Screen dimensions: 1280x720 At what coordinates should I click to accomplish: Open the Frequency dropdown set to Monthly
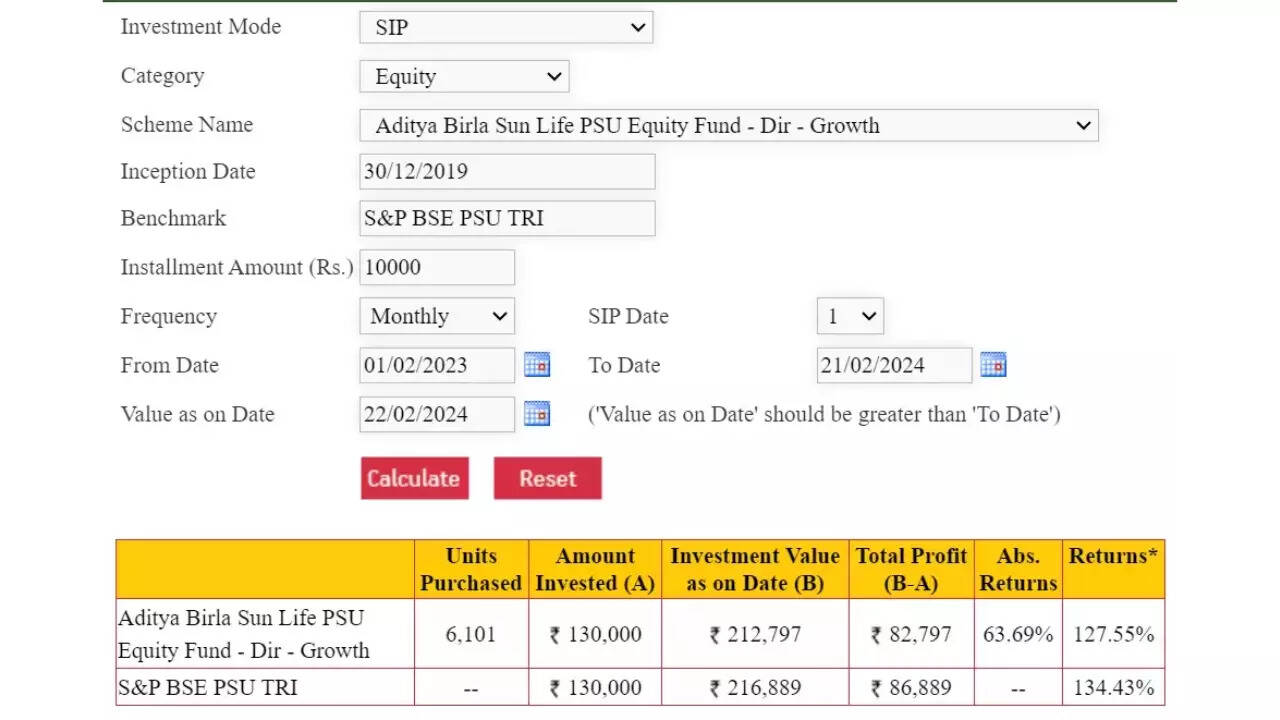tap(437, 316)
